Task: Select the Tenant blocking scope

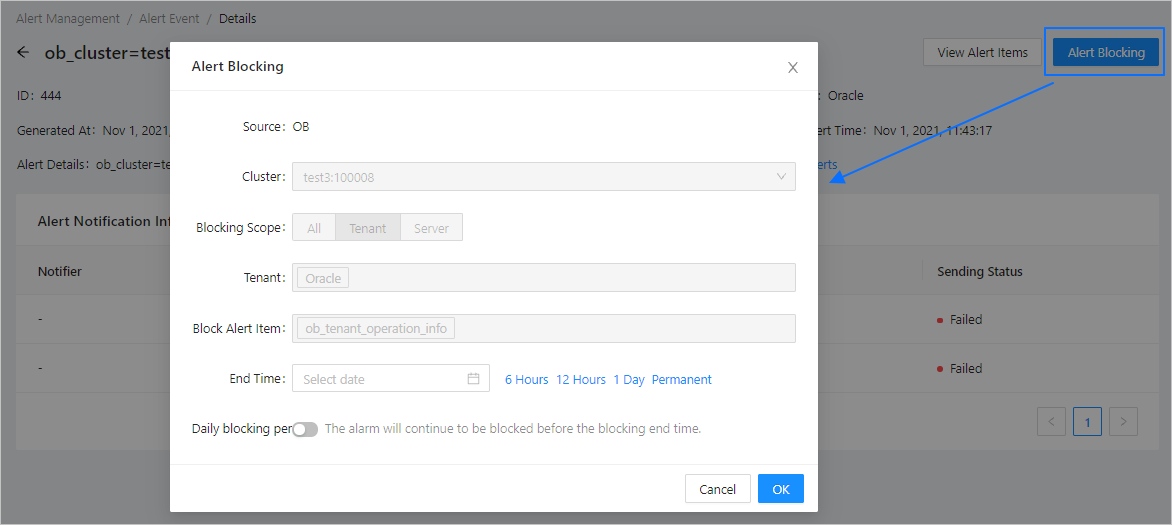Action: coord(367,228)
